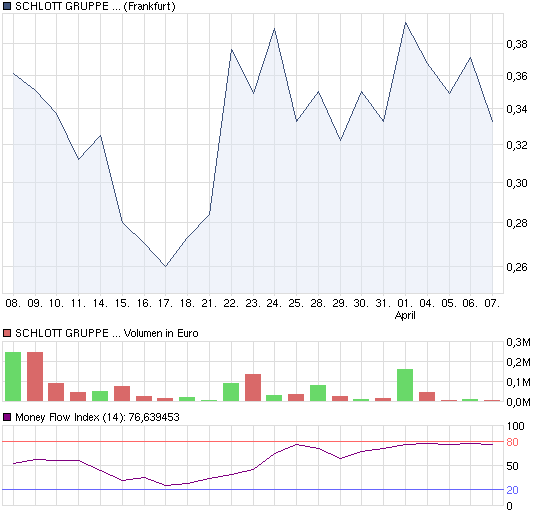Click the SCHLOTT GRUPPE (Frankfurt) chart title
This screenshot has height=514, width=545.
click(95, 6)
